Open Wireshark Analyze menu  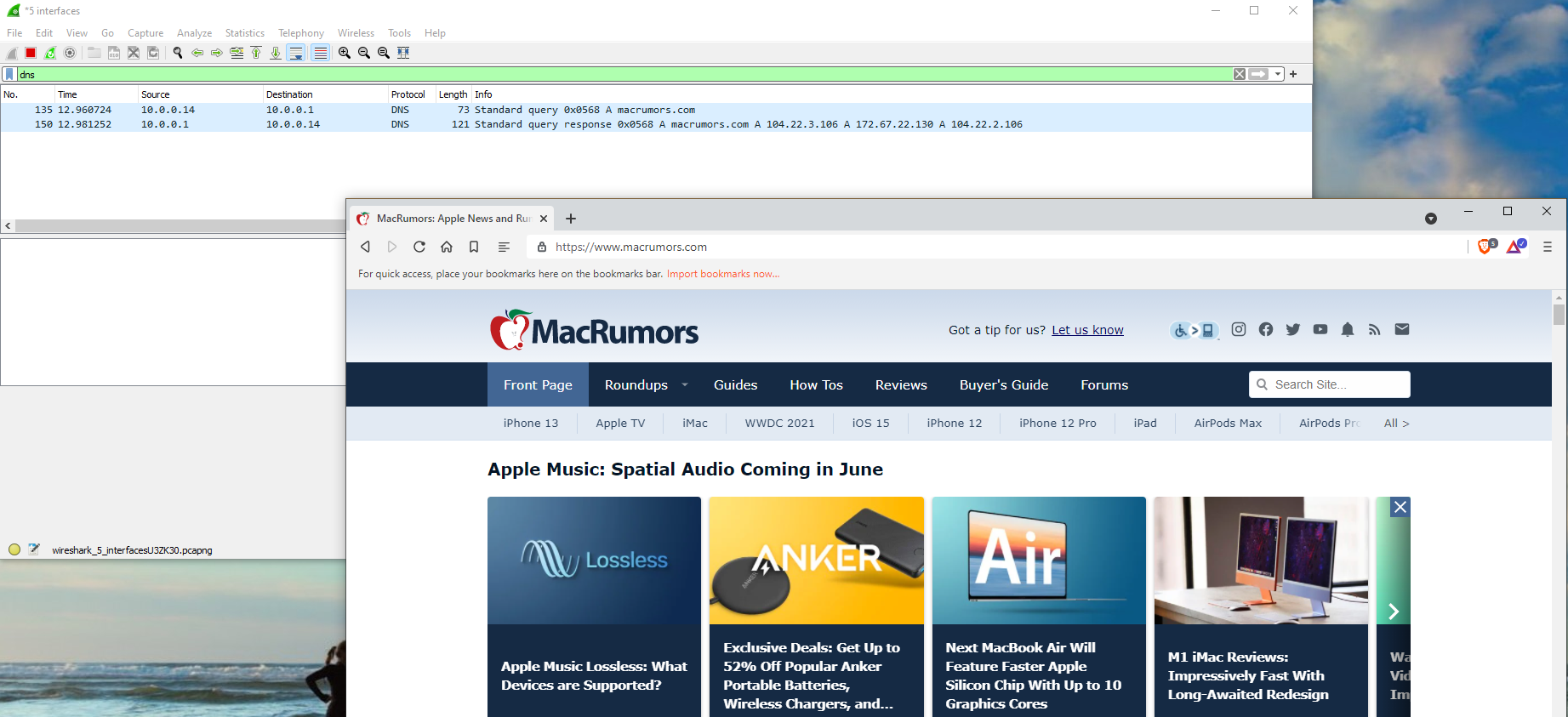click(x=194, y=33)
